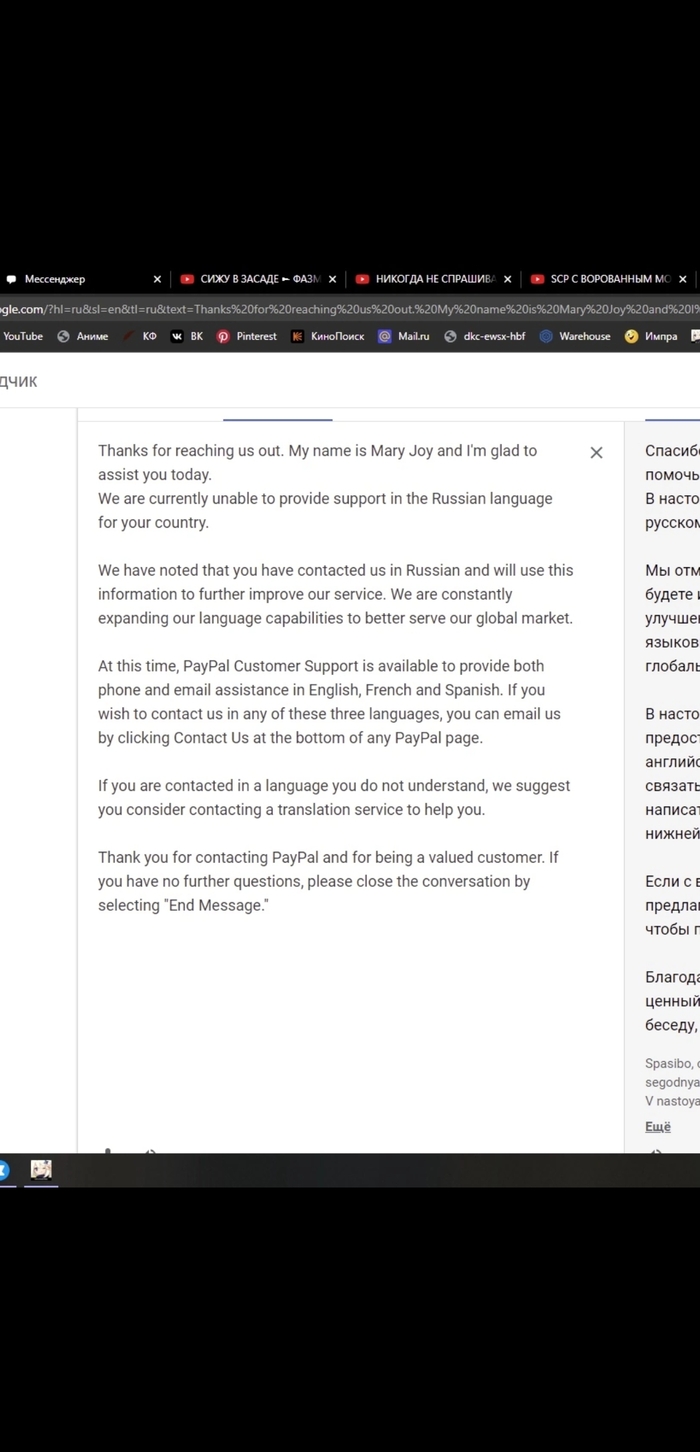The image size is (700, 1452).
Task: Expand transliteration with the Ещё link
Action: click(657, 1126)
